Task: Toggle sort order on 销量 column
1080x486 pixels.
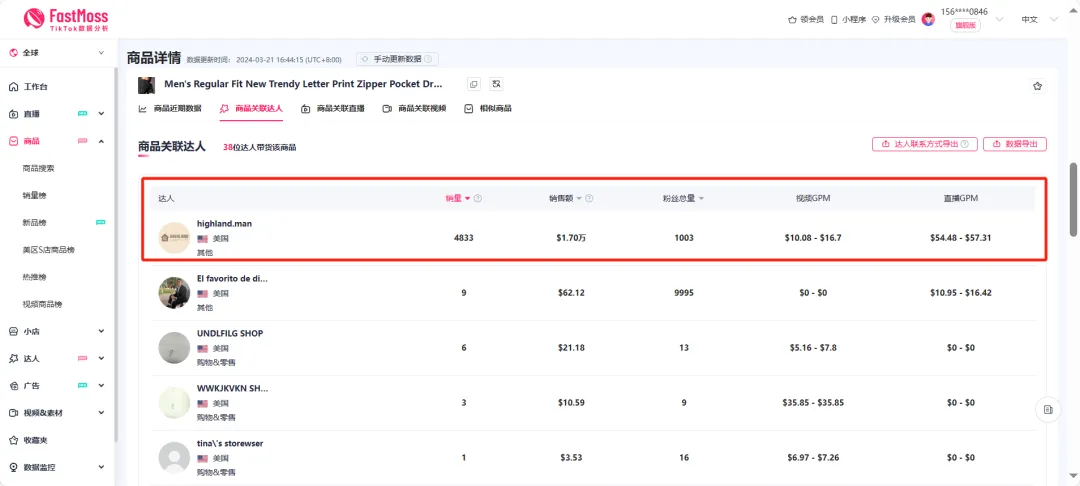Action: pos(457,198)
